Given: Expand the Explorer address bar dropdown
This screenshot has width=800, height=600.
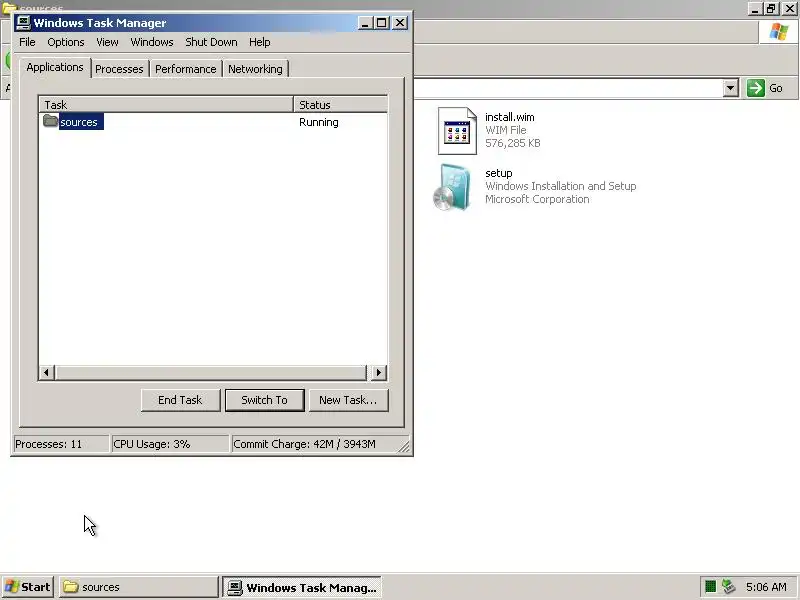Looking at the screenshot, I should (731, 88).
